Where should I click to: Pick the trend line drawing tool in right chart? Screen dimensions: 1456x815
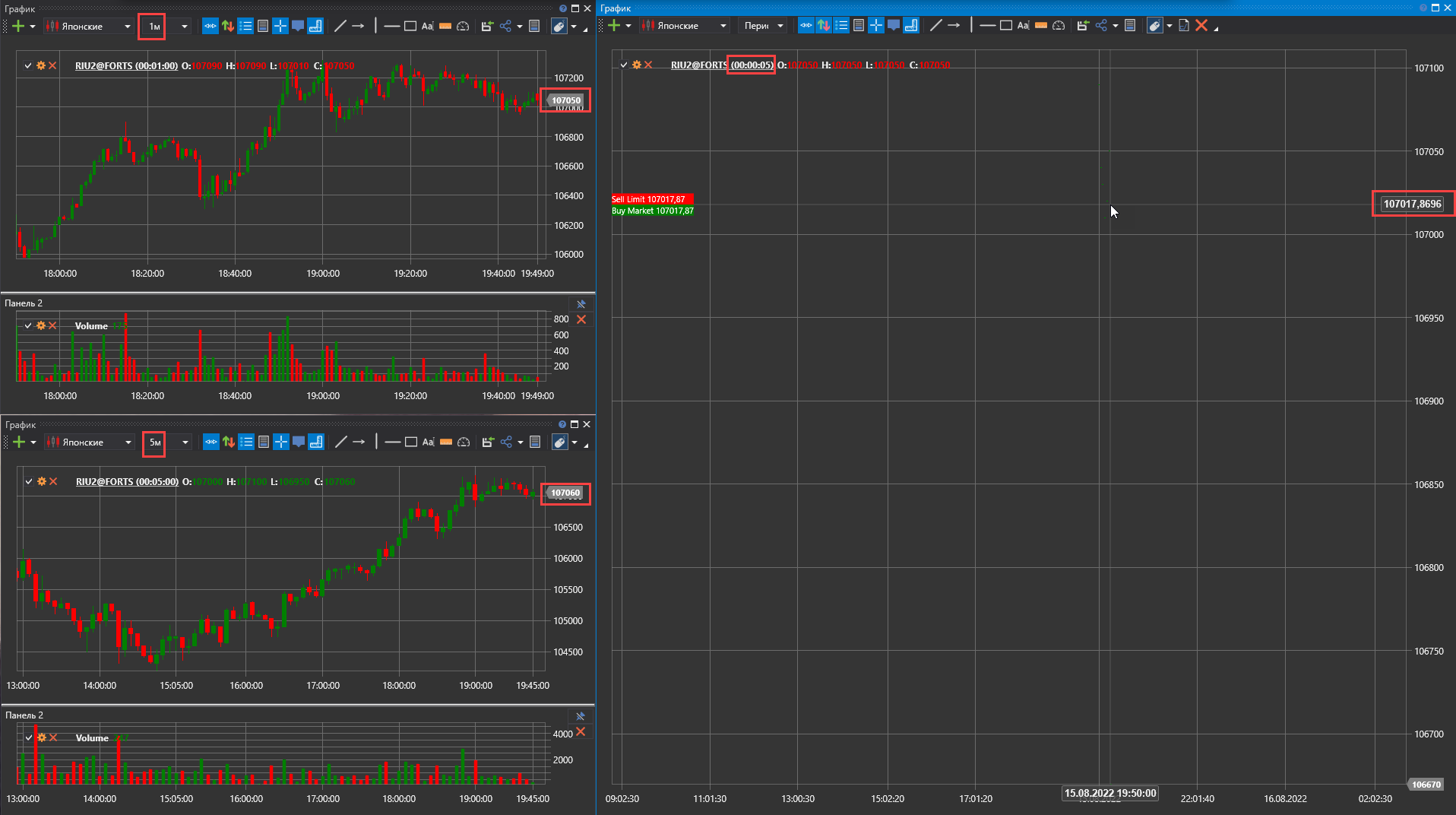coord(936,26)
